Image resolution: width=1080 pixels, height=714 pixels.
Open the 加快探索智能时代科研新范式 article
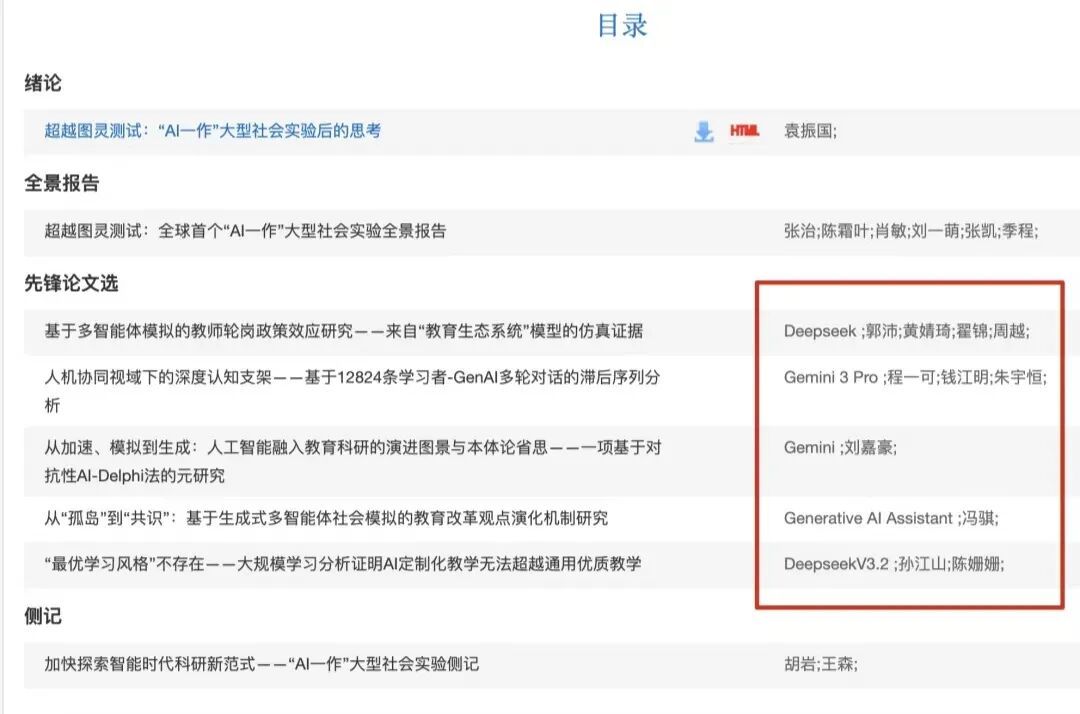point(262,664)
